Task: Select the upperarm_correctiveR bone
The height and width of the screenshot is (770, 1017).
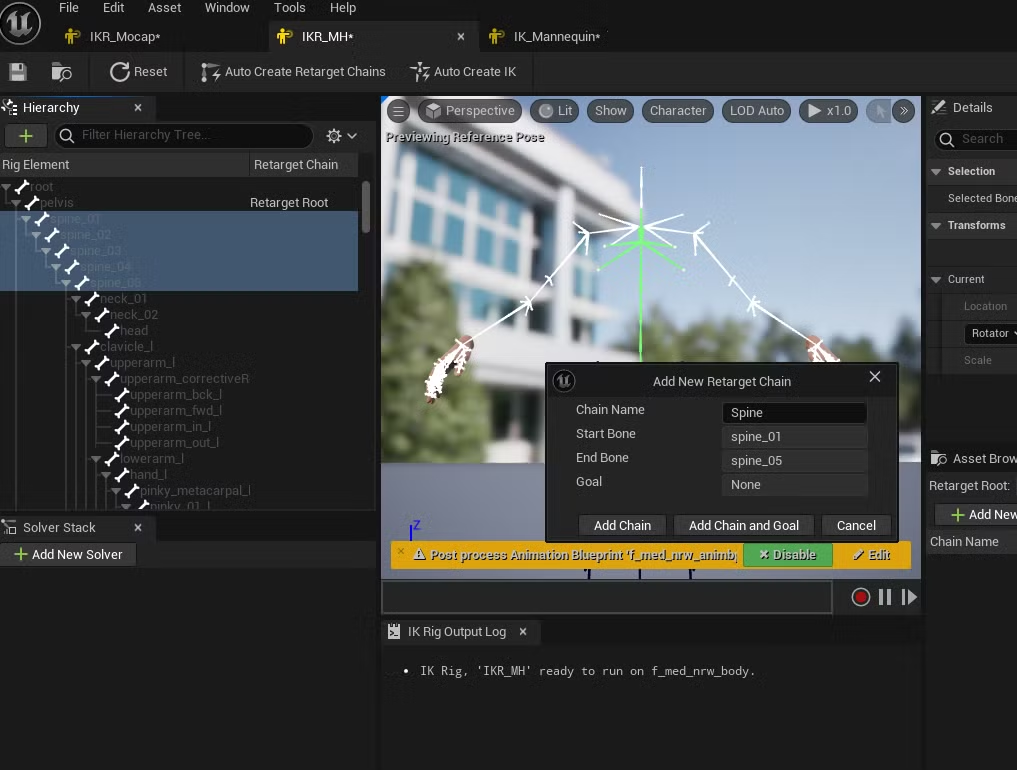Action: click(x=184, y=379)
